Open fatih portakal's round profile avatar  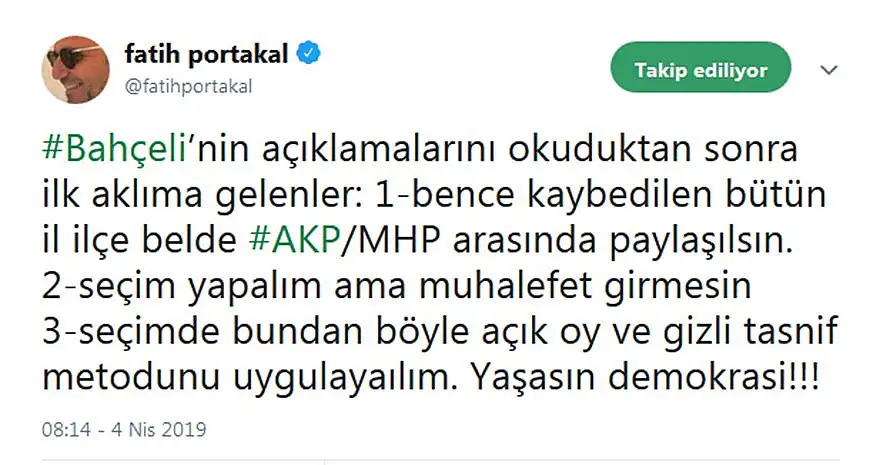[x=75, y=70]
